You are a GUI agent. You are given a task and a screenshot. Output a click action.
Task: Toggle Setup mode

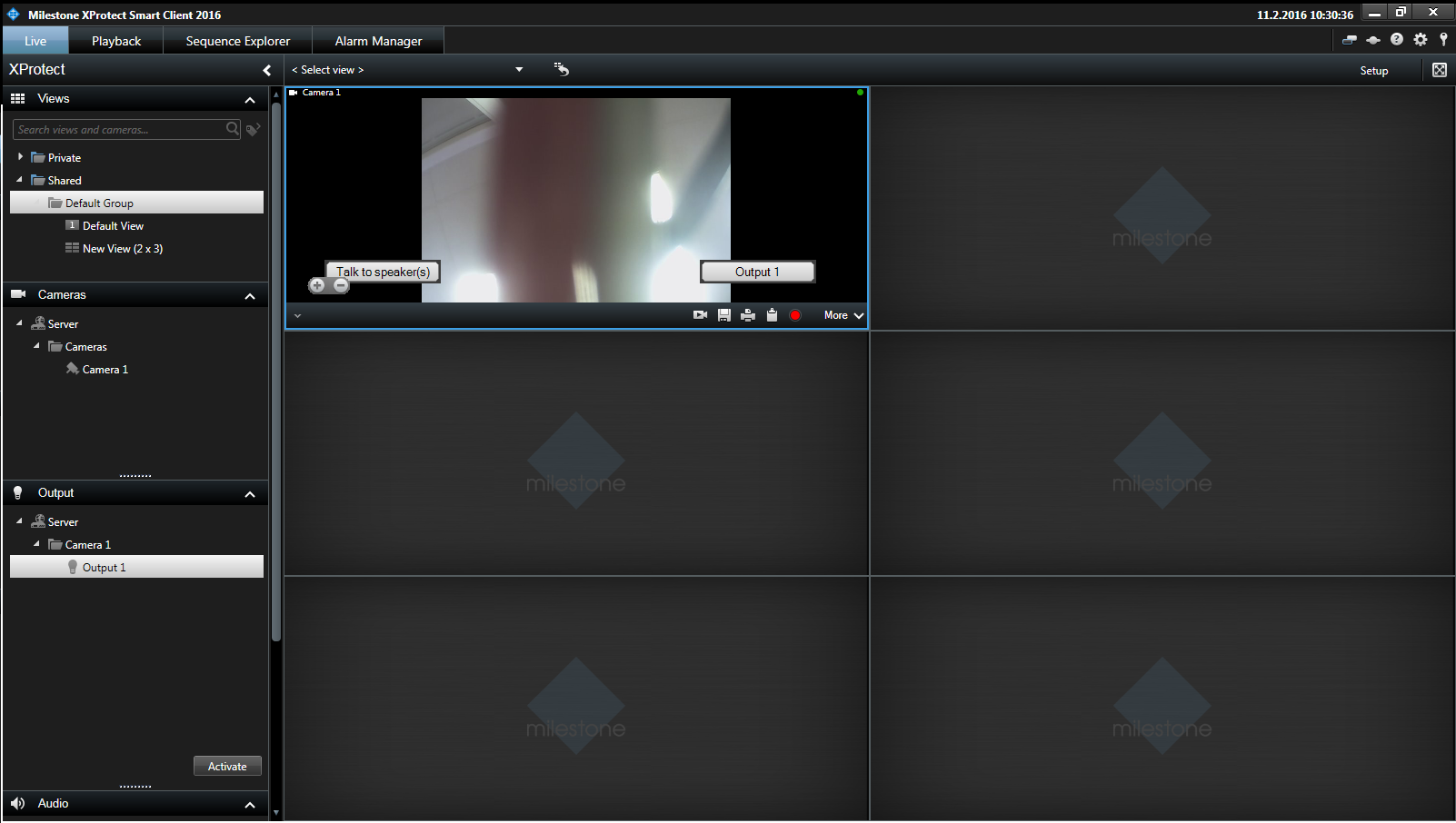(1373, 71)
